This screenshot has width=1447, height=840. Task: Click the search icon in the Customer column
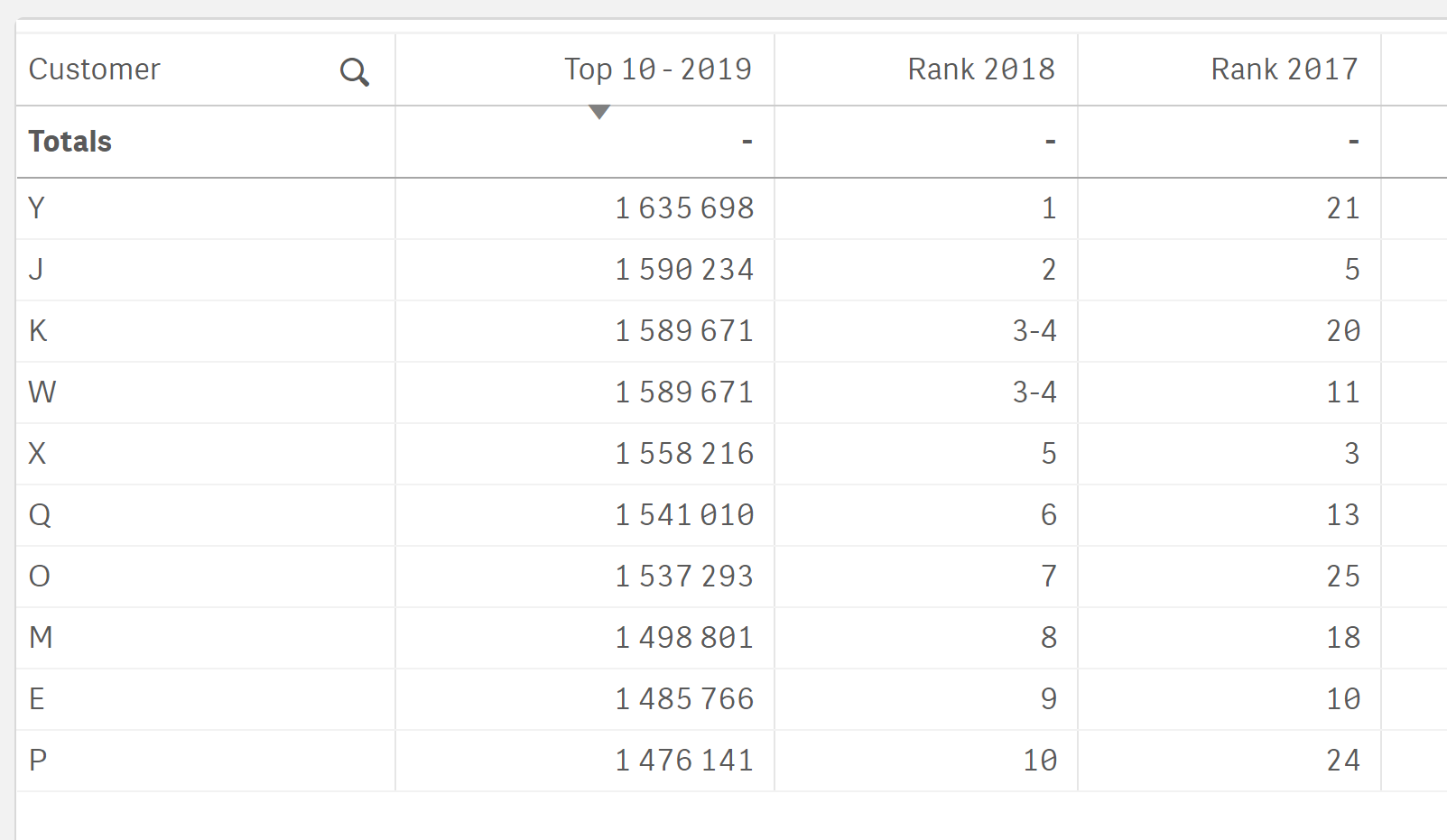354,70
